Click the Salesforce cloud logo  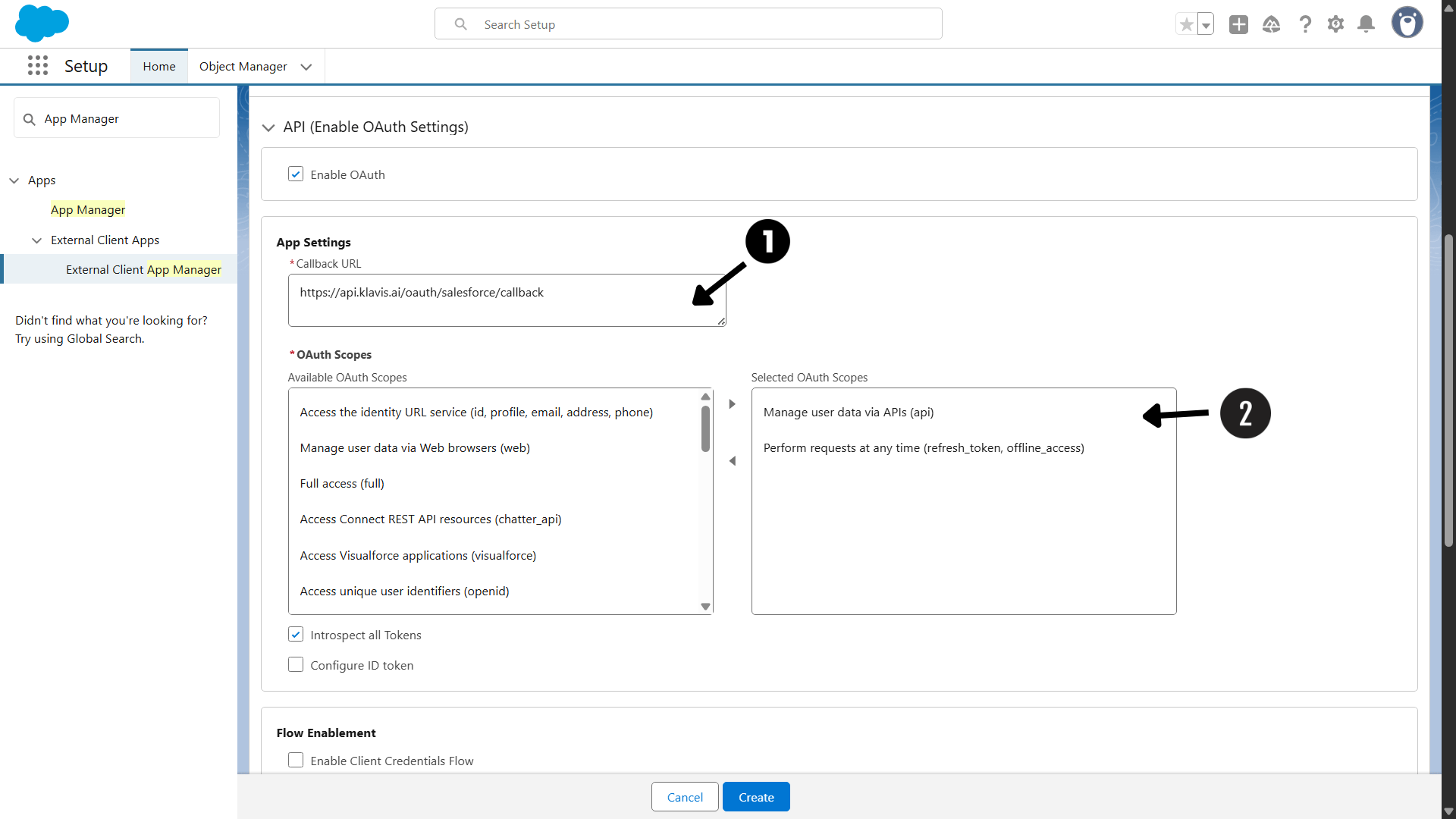[x=42, y=23]
